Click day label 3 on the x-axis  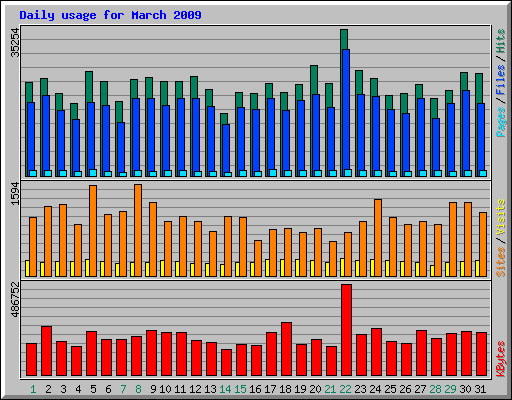[x=63, y=389]
